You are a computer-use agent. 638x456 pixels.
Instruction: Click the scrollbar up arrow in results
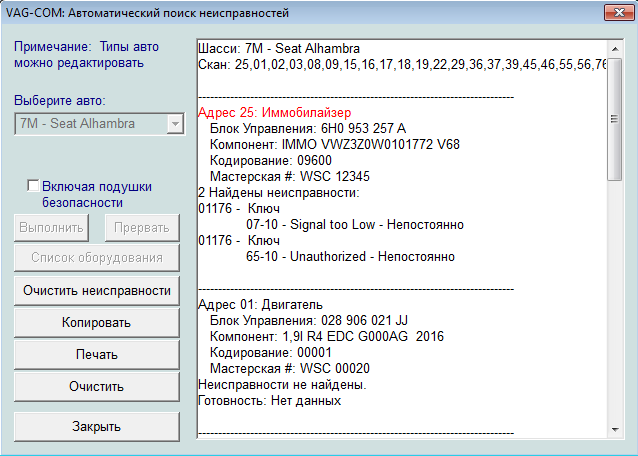point(614,48)
